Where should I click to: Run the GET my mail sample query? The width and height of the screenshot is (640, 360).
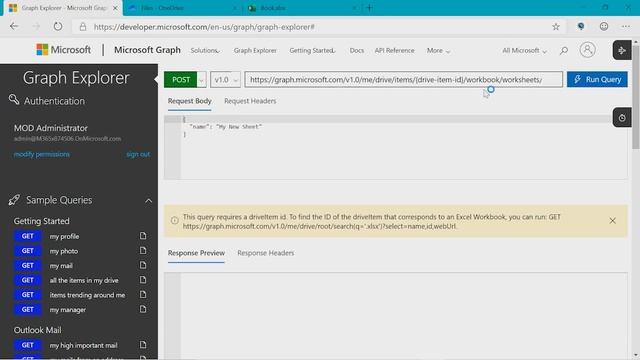pos(27,265)
